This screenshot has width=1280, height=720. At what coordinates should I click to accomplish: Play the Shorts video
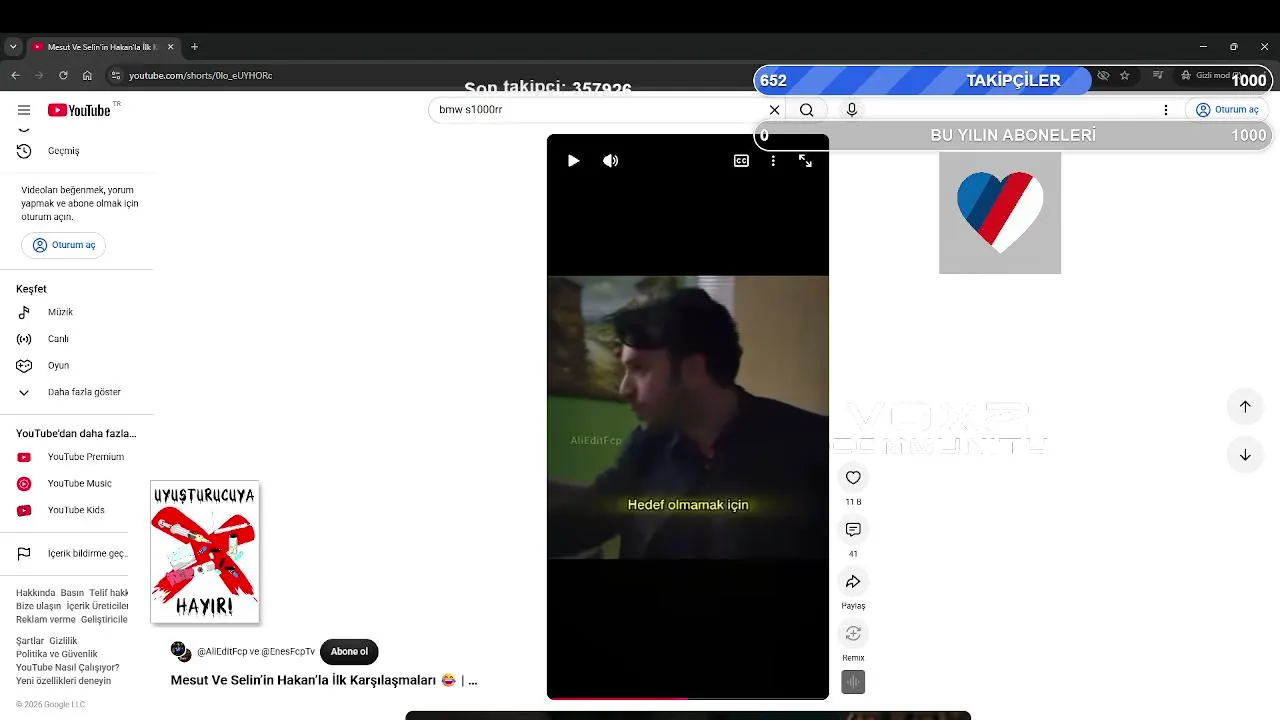(573, 161)
